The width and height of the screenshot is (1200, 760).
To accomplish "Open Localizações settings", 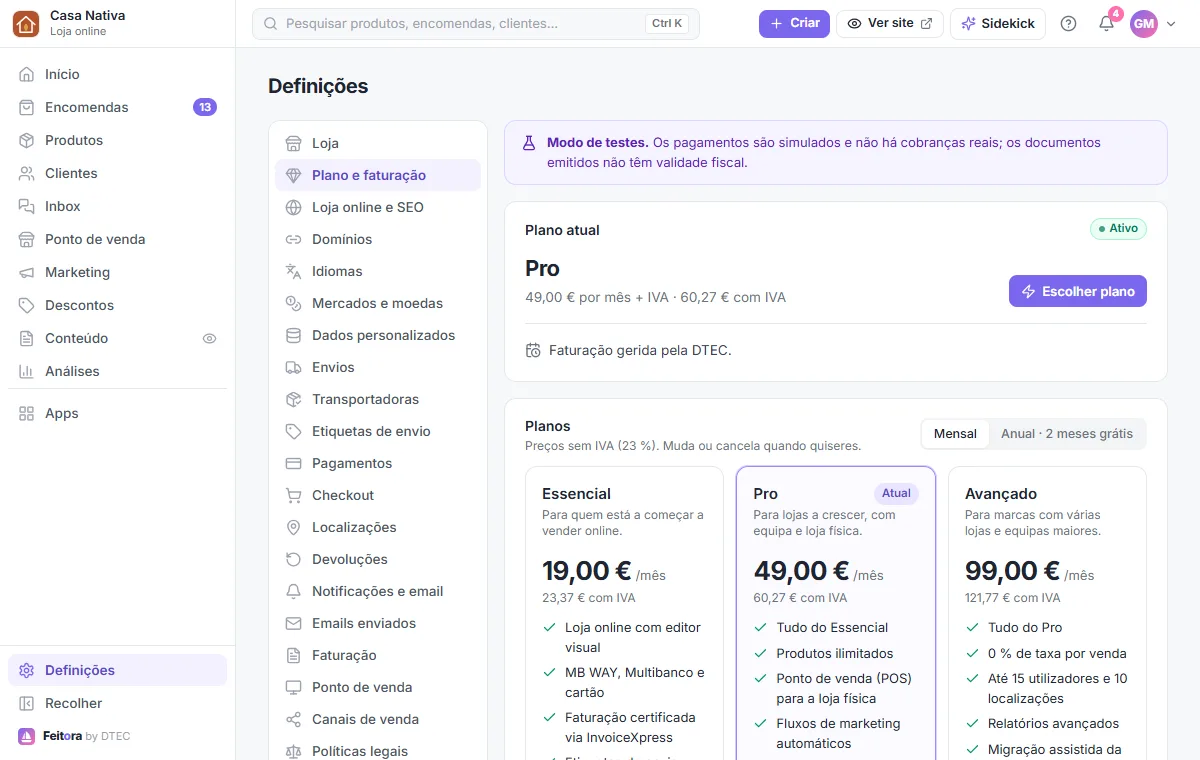I will [378, 527].
